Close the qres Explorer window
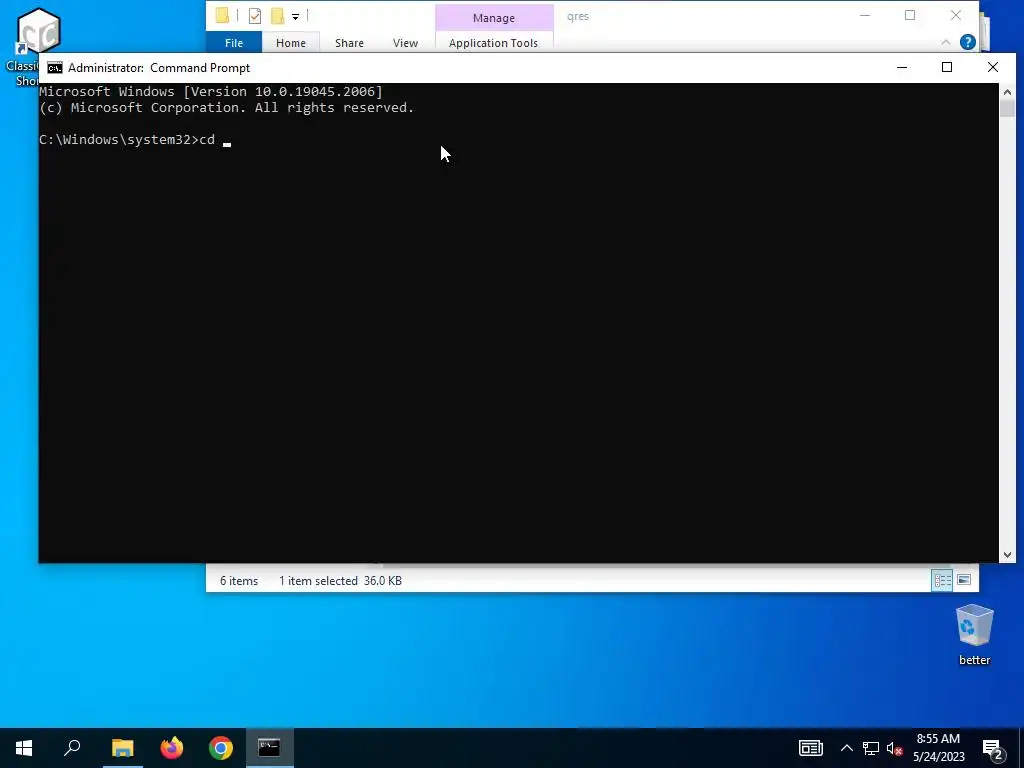This screenshot has height=768, width=1024. [x=955, y=15]
